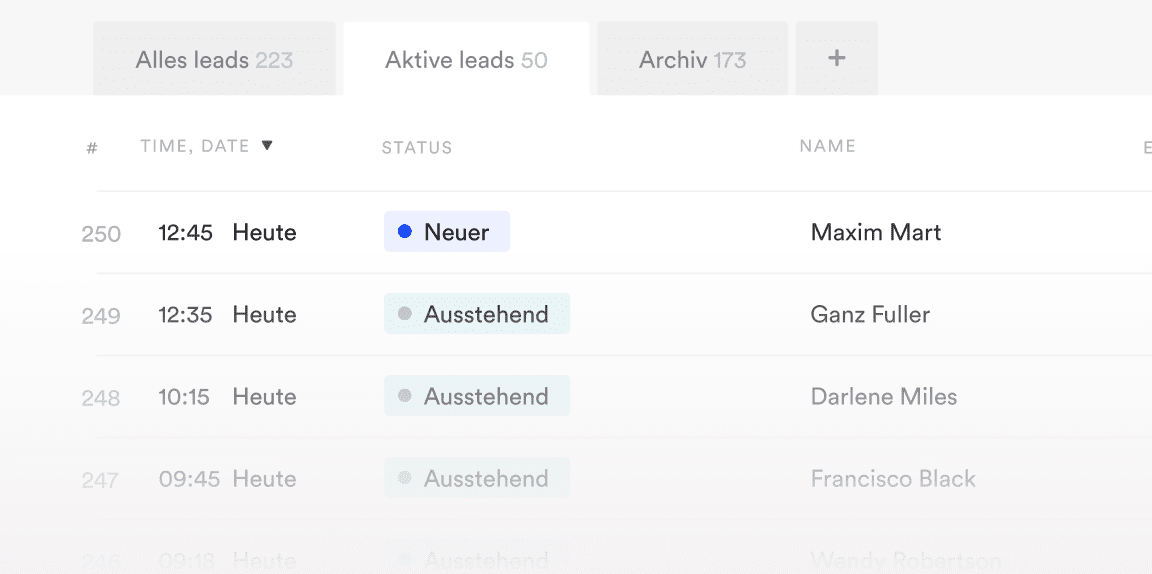Sort by the Name column header
The height and width of the screenshot is (574, 1152).
(x=827, y=146)
